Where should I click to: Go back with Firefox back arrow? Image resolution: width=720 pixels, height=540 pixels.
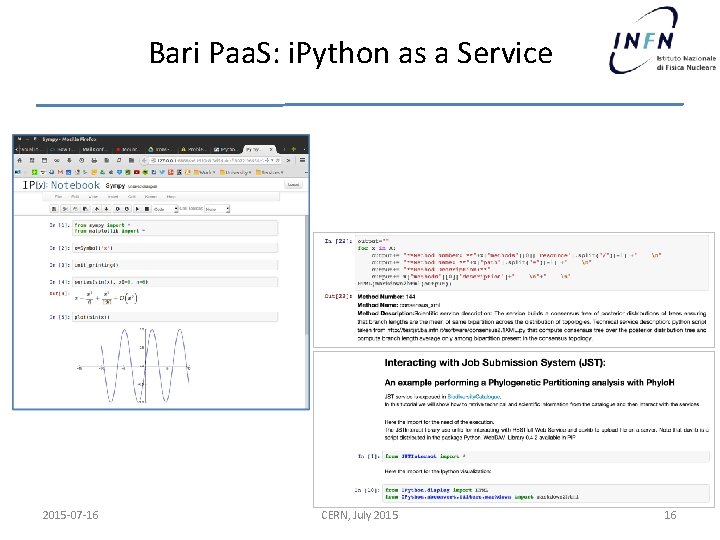[144, 160]
